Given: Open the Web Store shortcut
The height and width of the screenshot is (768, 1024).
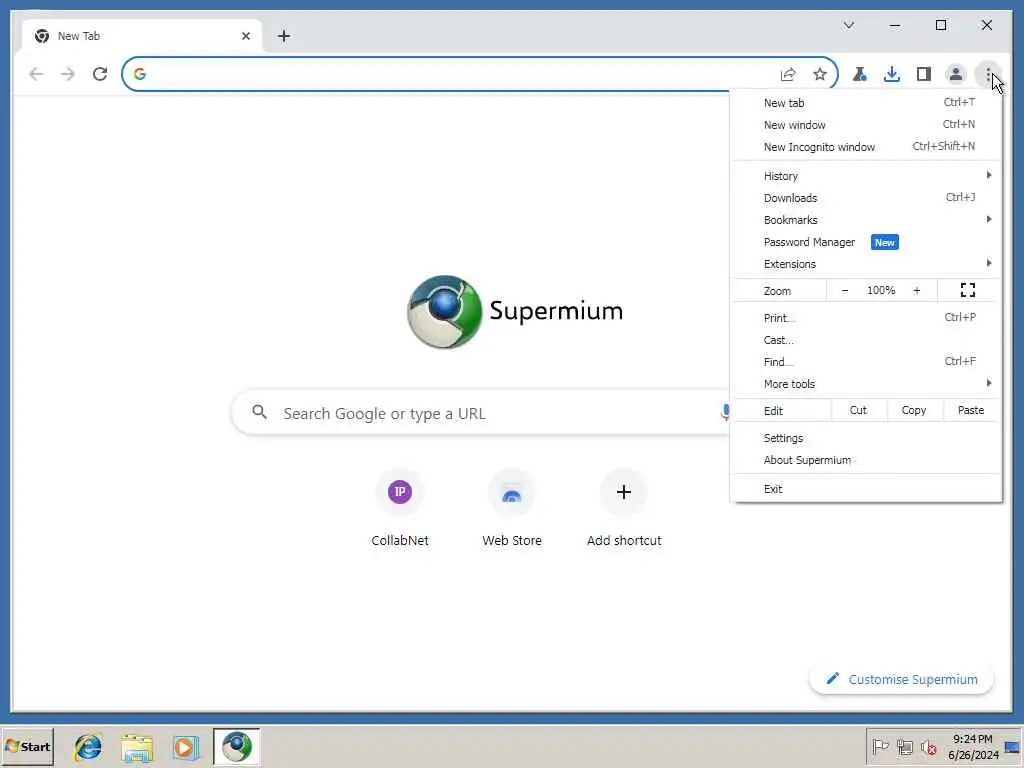Looking at the screenshot, I should 512,509.
